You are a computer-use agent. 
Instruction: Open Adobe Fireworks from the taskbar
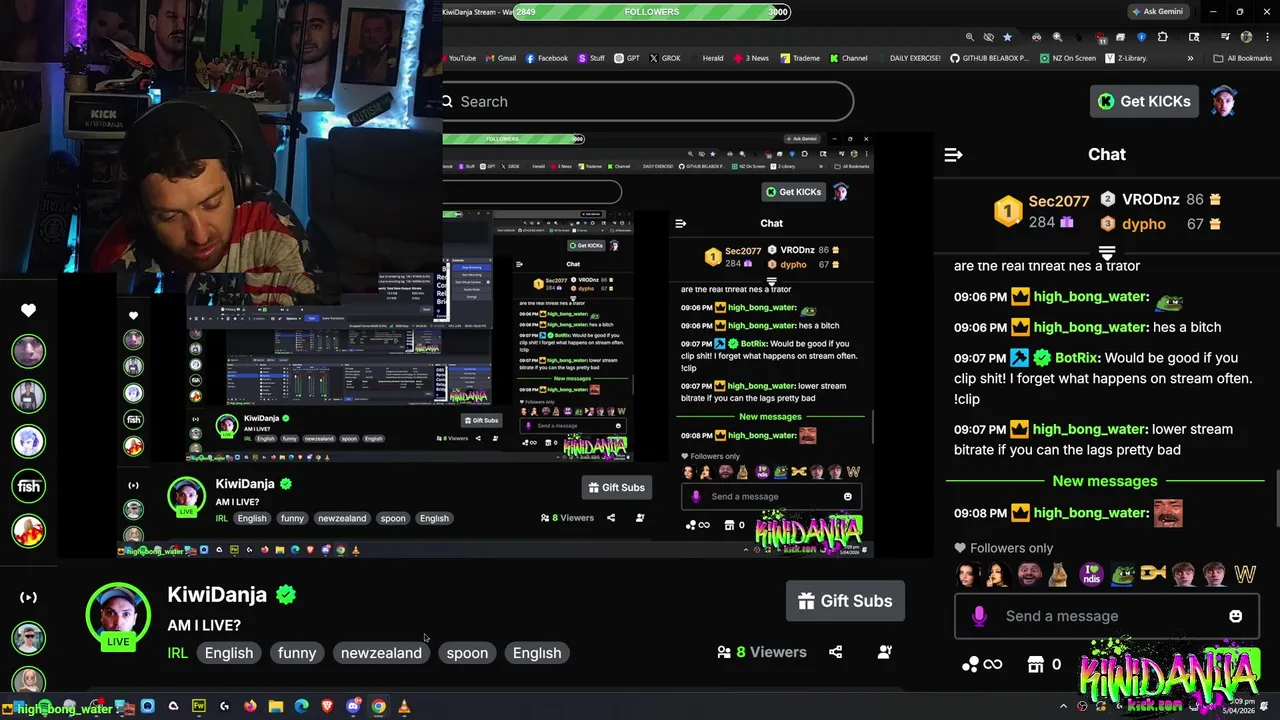coord(198,706)
